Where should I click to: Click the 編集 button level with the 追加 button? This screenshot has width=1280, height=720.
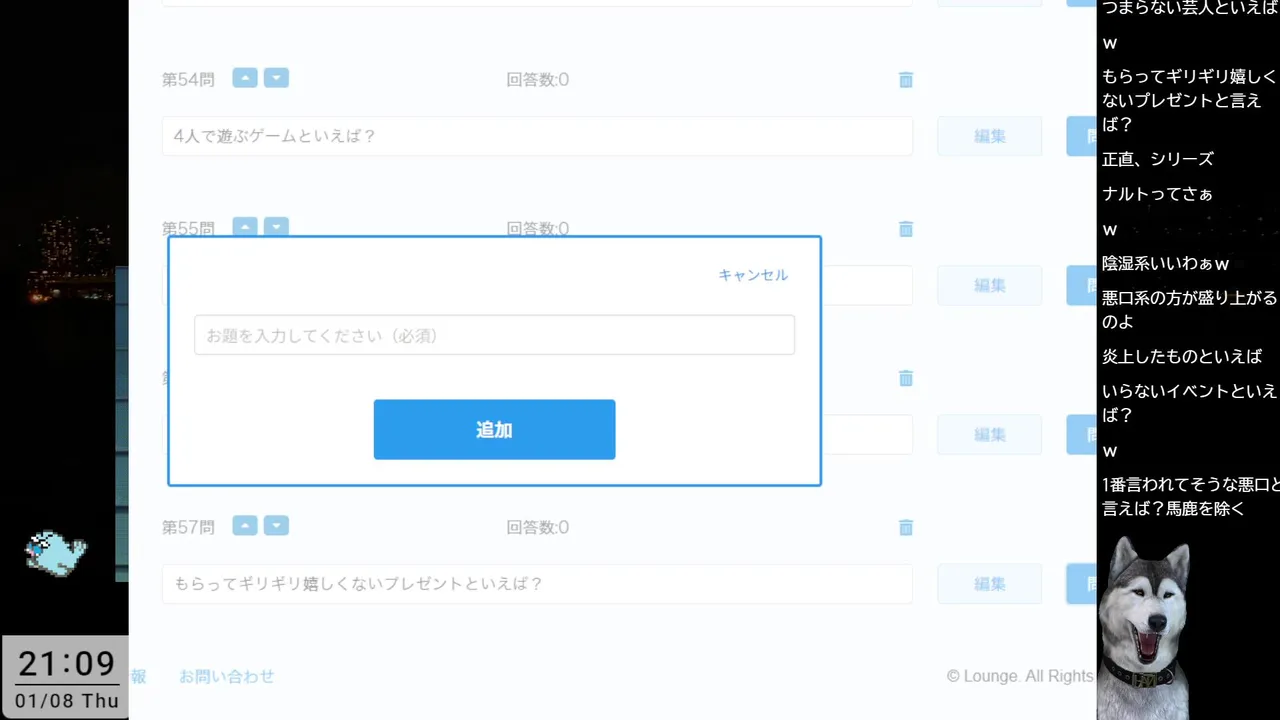coord(989,434)
